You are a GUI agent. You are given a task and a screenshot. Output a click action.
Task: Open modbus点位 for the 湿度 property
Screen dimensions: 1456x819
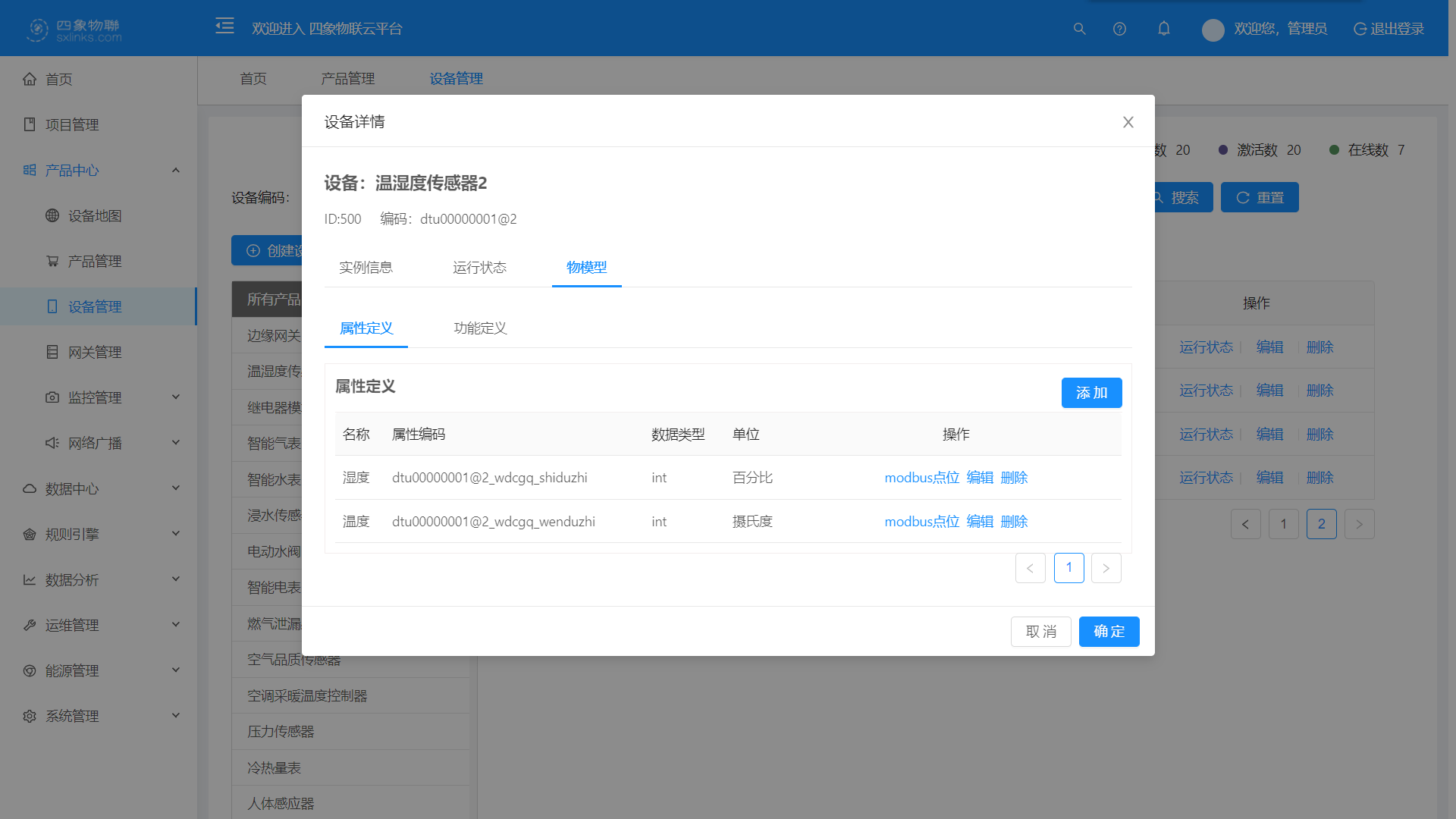coord(921,478)
